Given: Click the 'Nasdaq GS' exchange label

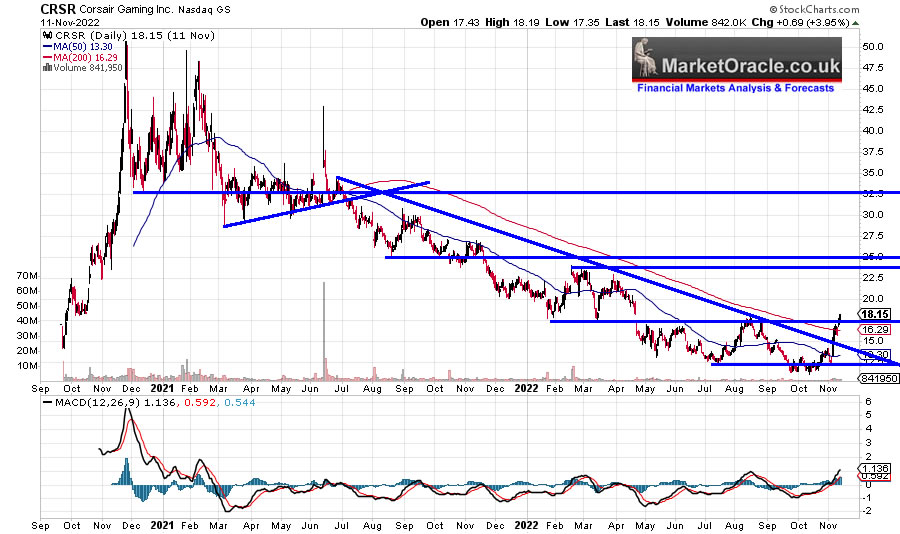Looking at the screenshot, I should point(204,10).
